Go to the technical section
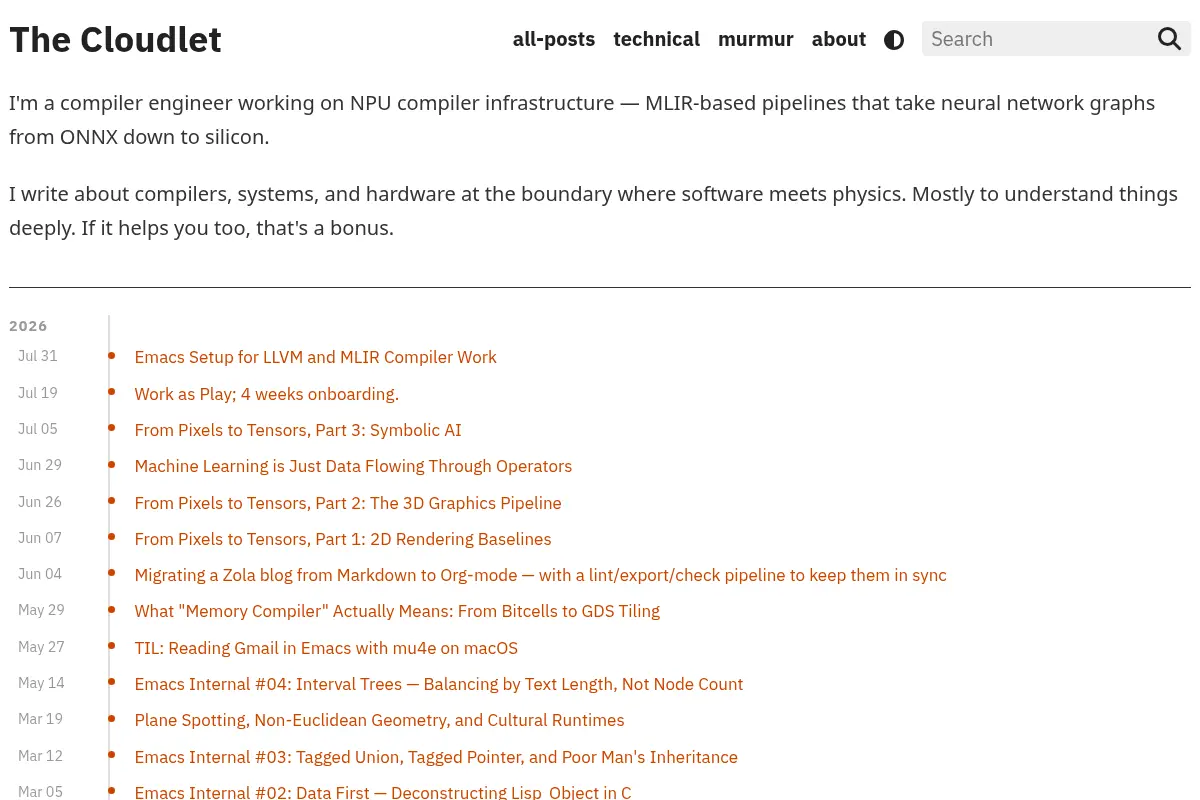The height and width of the screenshot is (800, 1200). [656, 39]
